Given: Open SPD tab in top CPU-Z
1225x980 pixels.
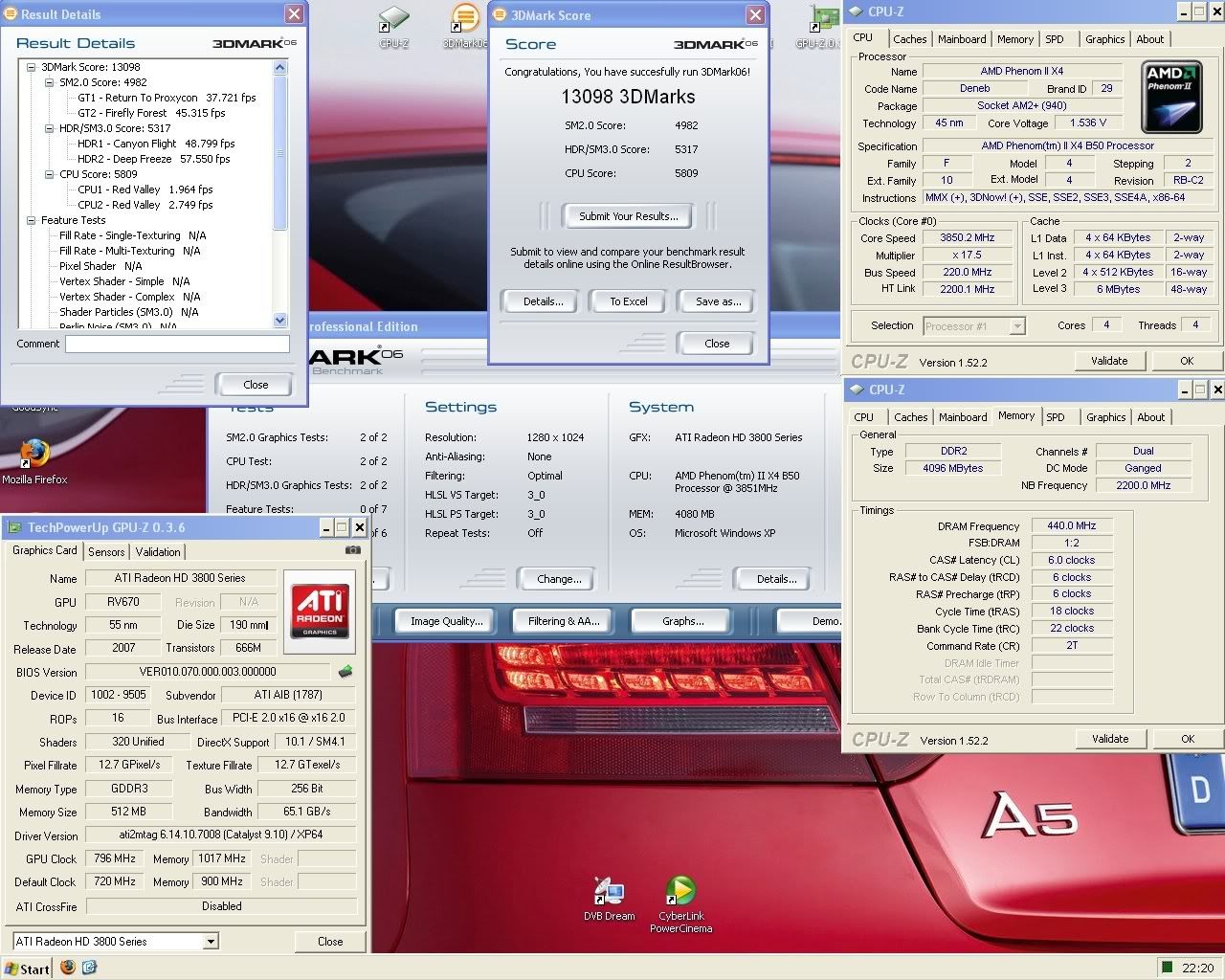Looking at the screenshot, I should pyautogui.click(x=1054, y=39).
